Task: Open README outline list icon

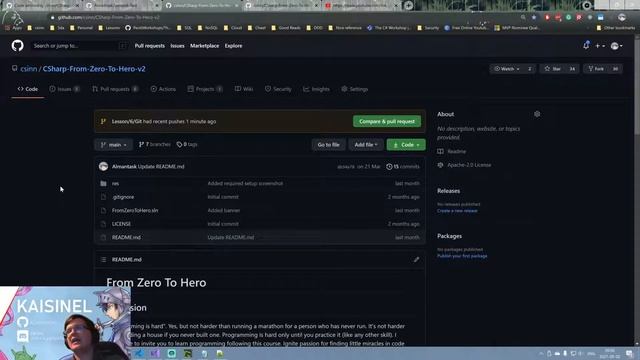Action: pyautogui.click(x=103, y=260)
